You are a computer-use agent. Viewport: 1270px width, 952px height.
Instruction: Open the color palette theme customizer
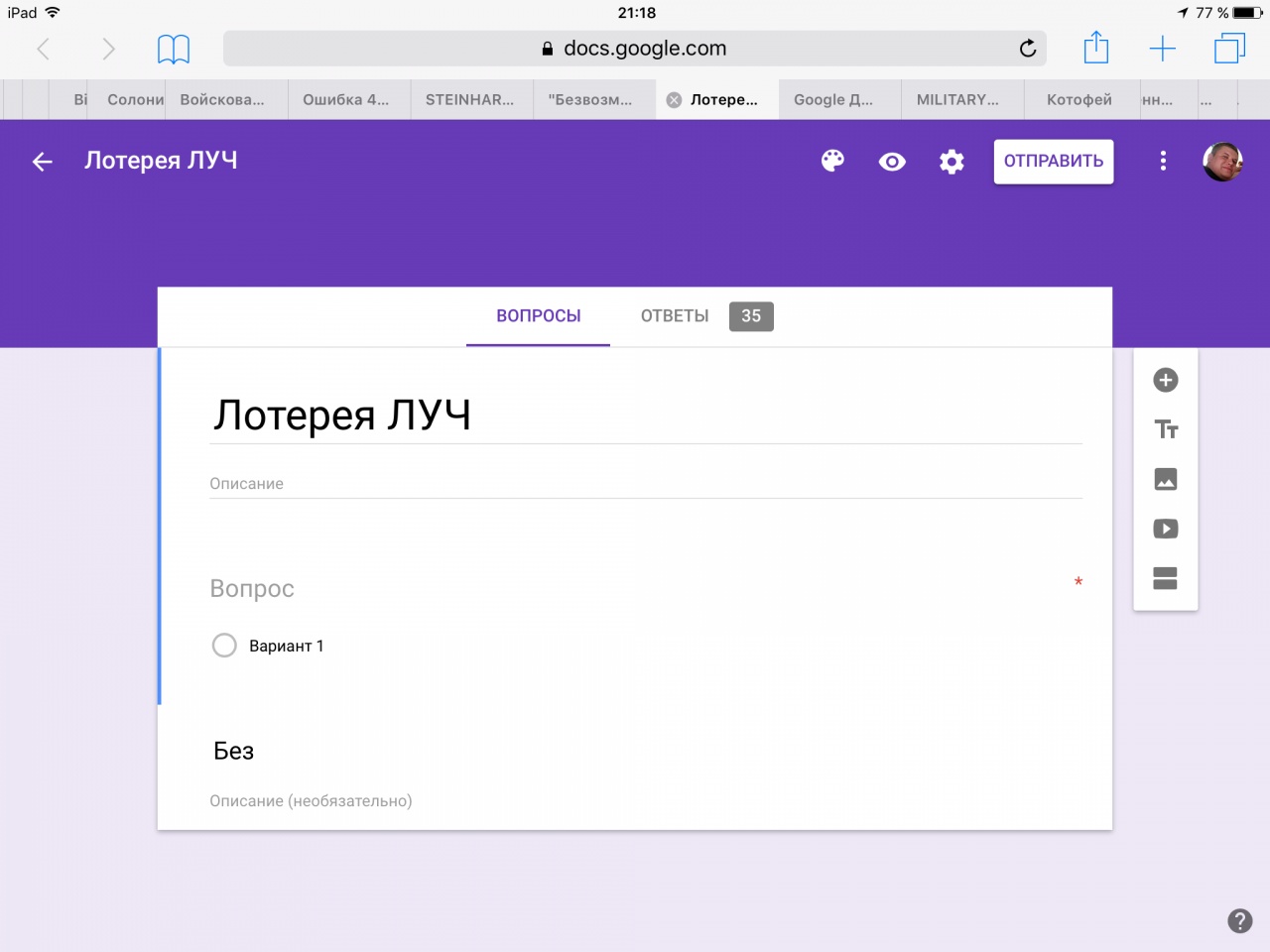pos(832,162)
